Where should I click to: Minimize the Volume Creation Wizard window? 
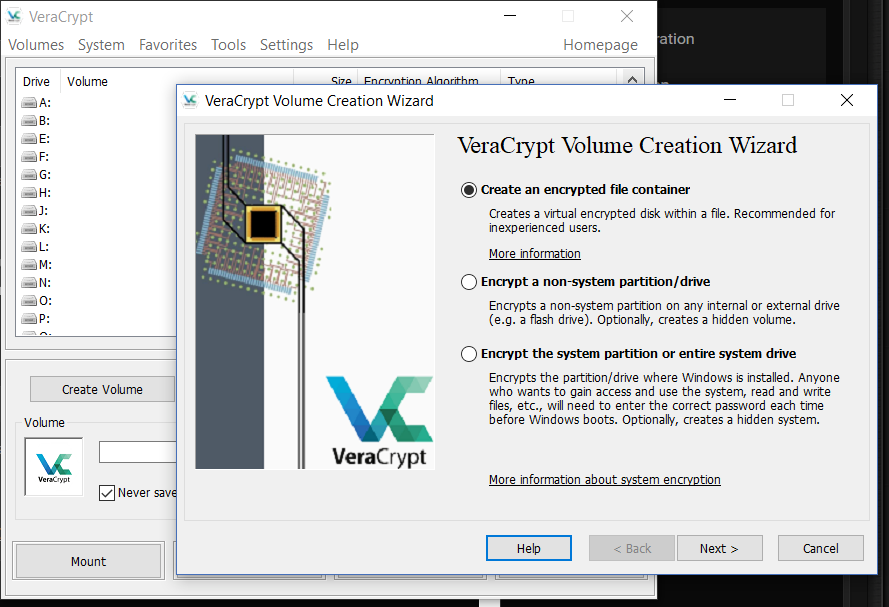coord(730,100)
